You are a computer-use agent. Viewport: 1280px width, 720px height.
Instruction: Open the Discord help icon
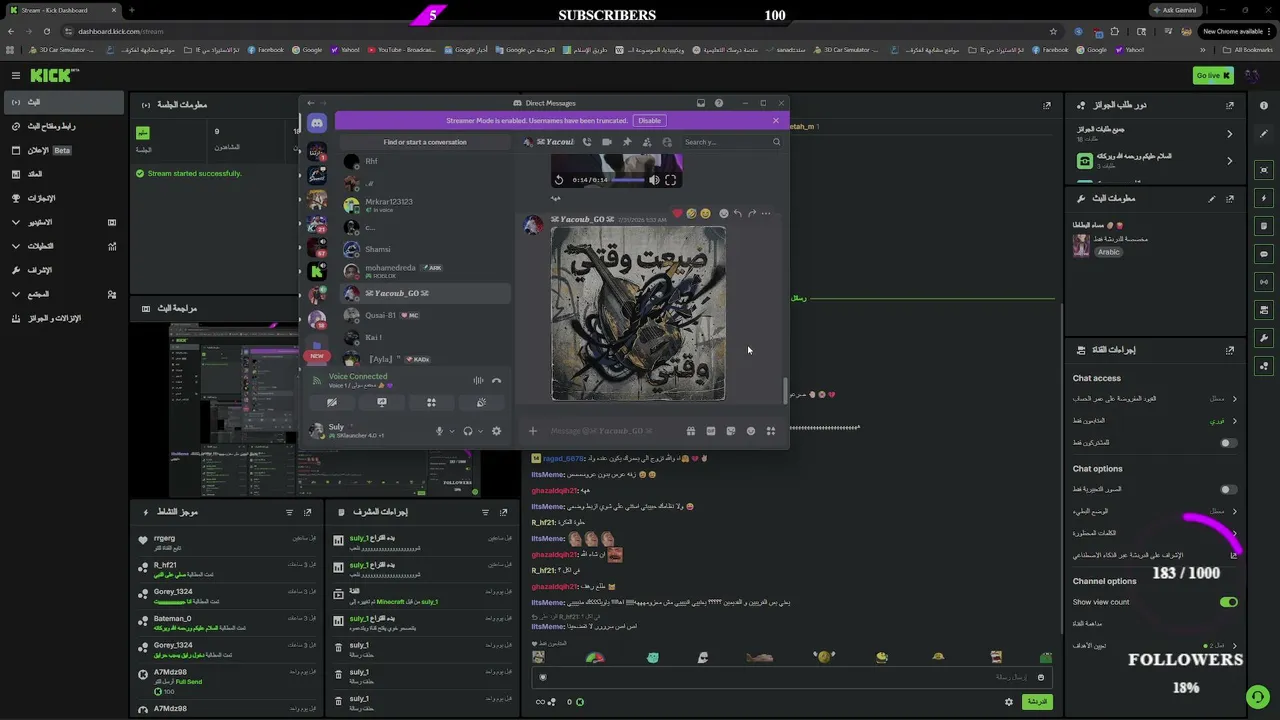tap(719, 103)
